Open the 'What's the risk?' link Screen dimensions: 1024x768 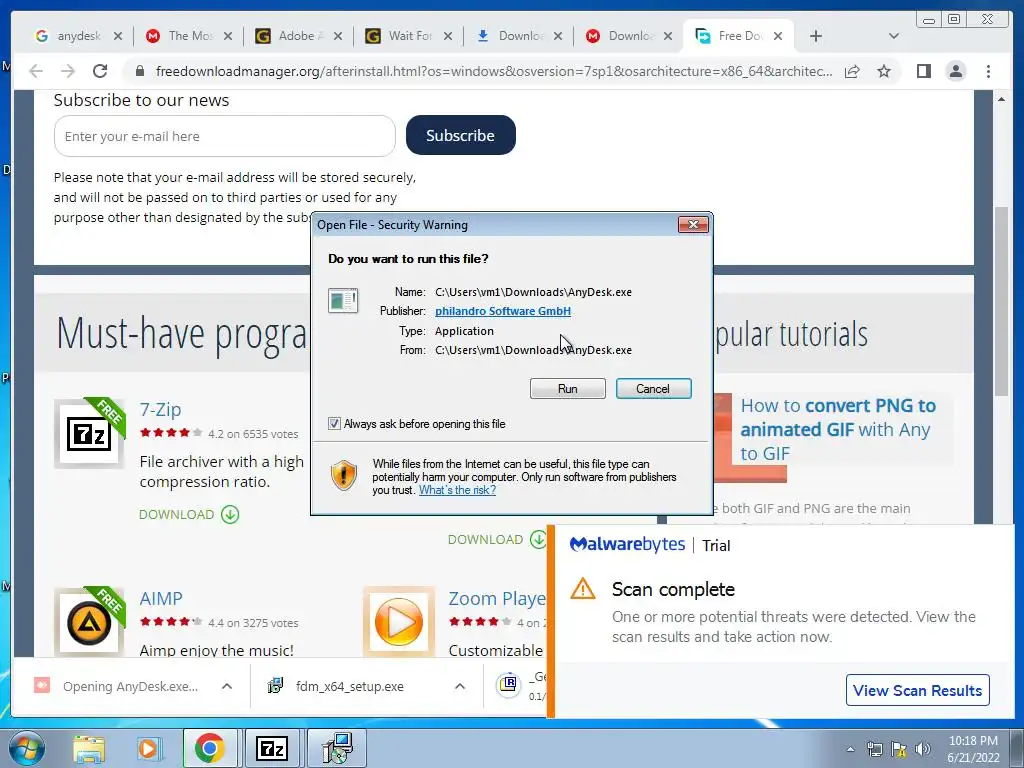pos(457,490)
